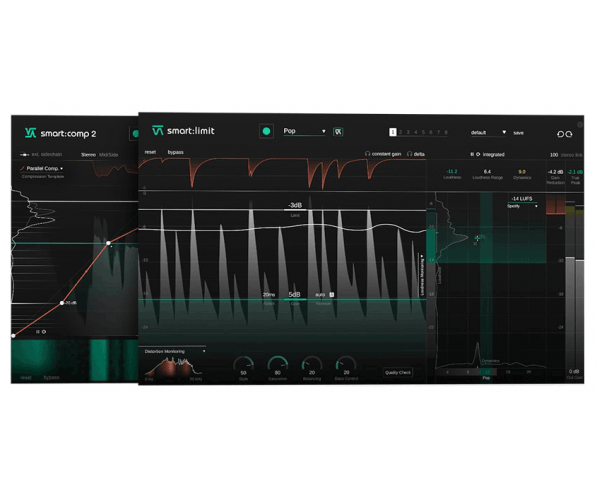
Task: Click the sonible logo icon beside Pop profile
Action: tap(338, 132)
